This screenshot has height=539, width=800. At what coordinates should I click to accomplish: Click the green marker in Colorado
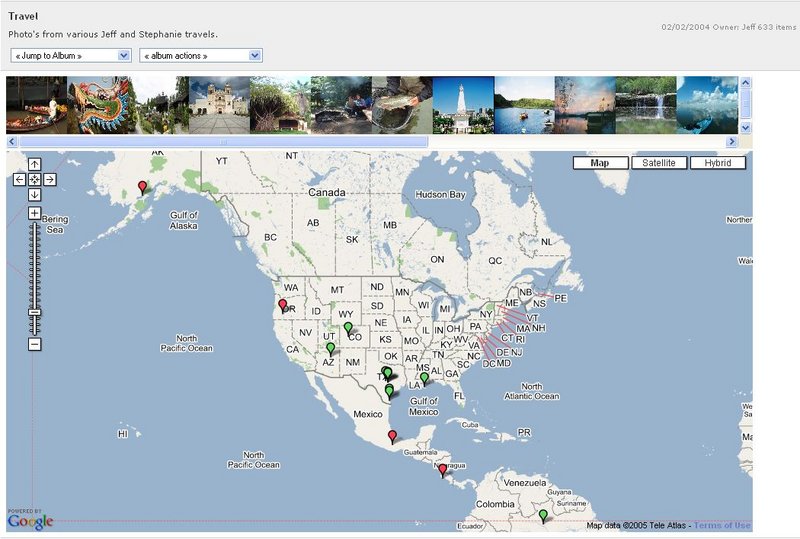coord(348,327)
